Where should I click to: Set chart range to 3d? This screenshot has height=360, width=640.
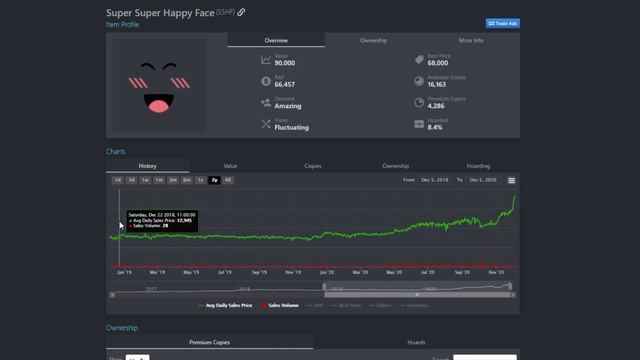tap(131, 180)
